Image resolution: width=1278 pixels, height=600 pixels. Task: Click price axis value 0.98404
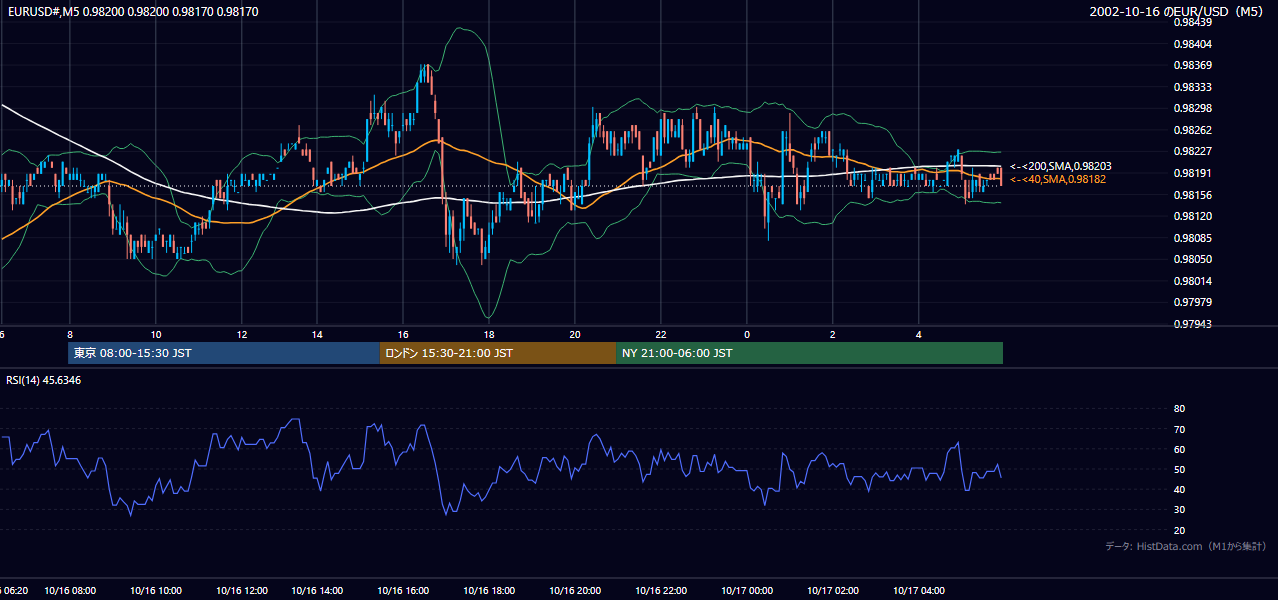(1192, 44)
